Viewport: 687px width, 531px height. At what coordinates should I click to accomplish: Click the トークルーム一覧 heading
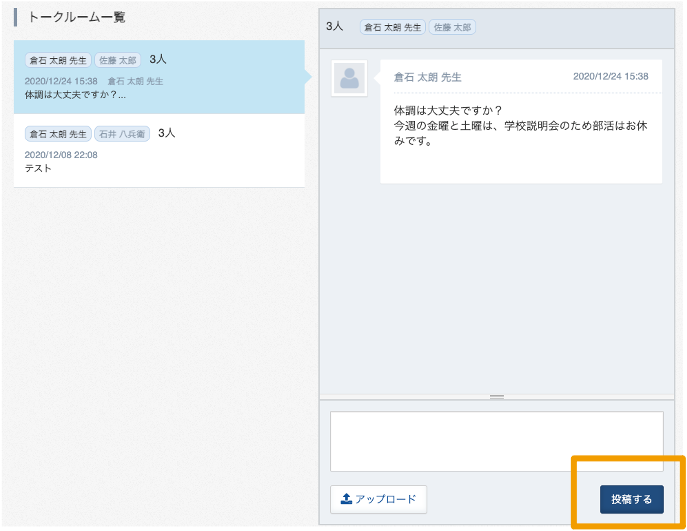(x=77, y=18)
